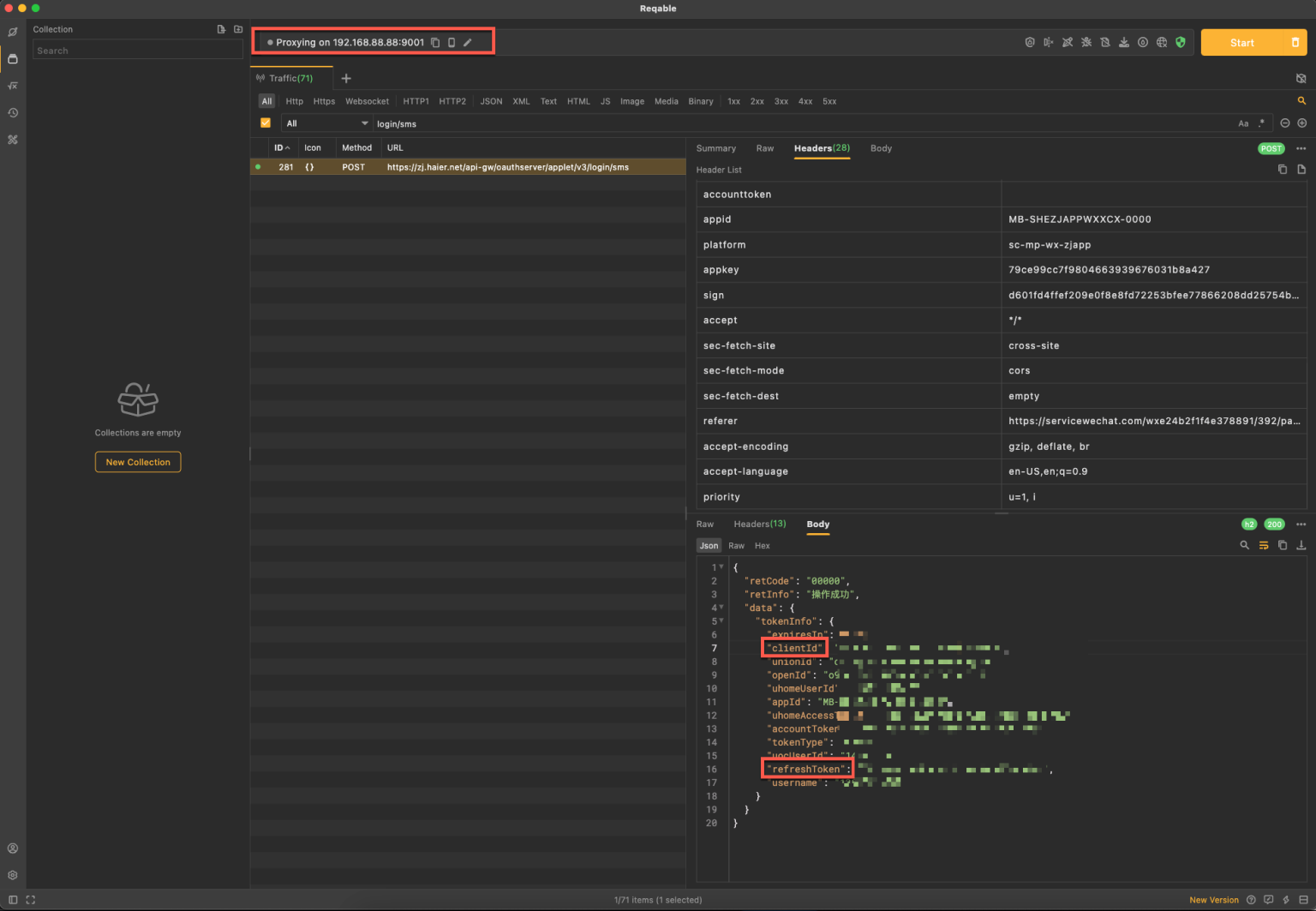This screenshot has height=911, width=1316.
Task: Click the SSL lock hexagon icon in the toolbar
Action: coord(1030,42)
